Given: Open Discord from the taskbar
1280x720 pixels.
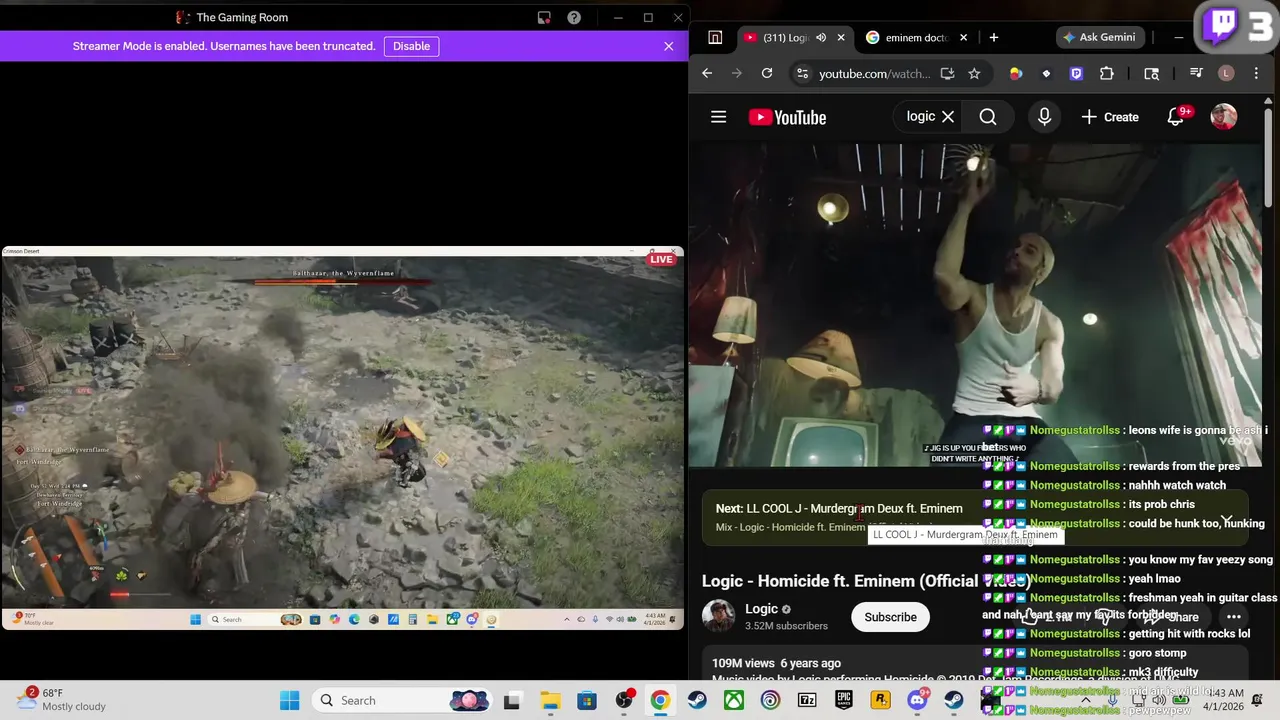Looking at the screenshot, I should tap(917, 700).
